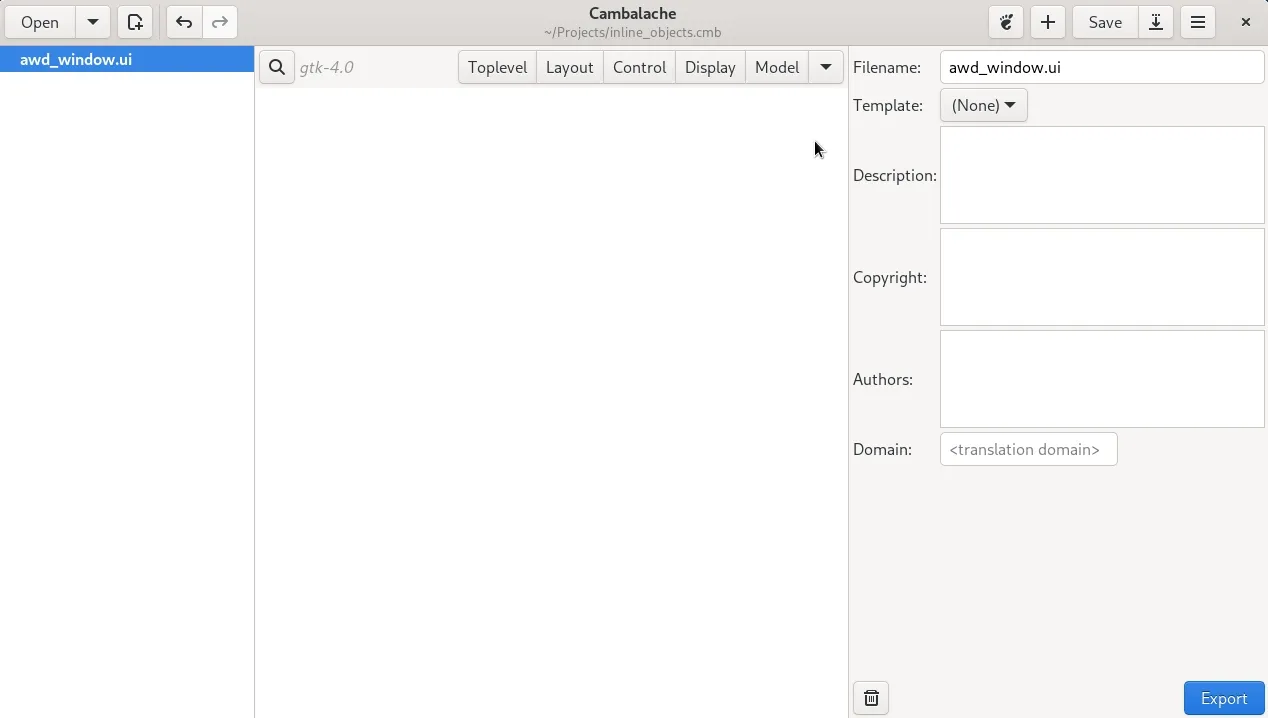Image resolution: width=1268 pixels, height=718 pixels.
Task: Click the plus icon in header
Action: pos(1048,22)
